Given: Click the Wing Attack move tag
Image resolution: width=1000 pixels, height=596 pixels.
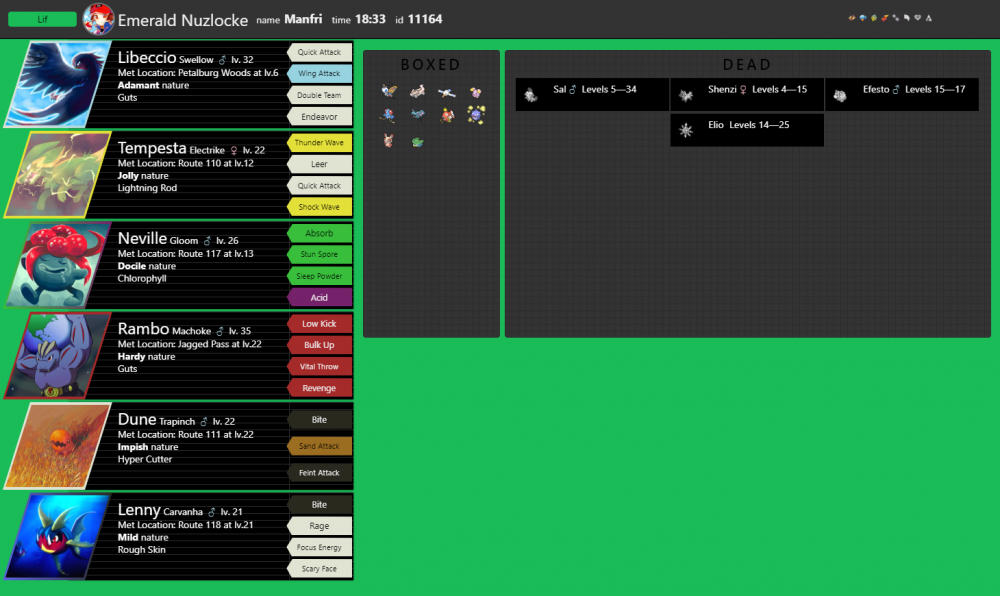Looking at the screenshot, I should pos(319,74).
